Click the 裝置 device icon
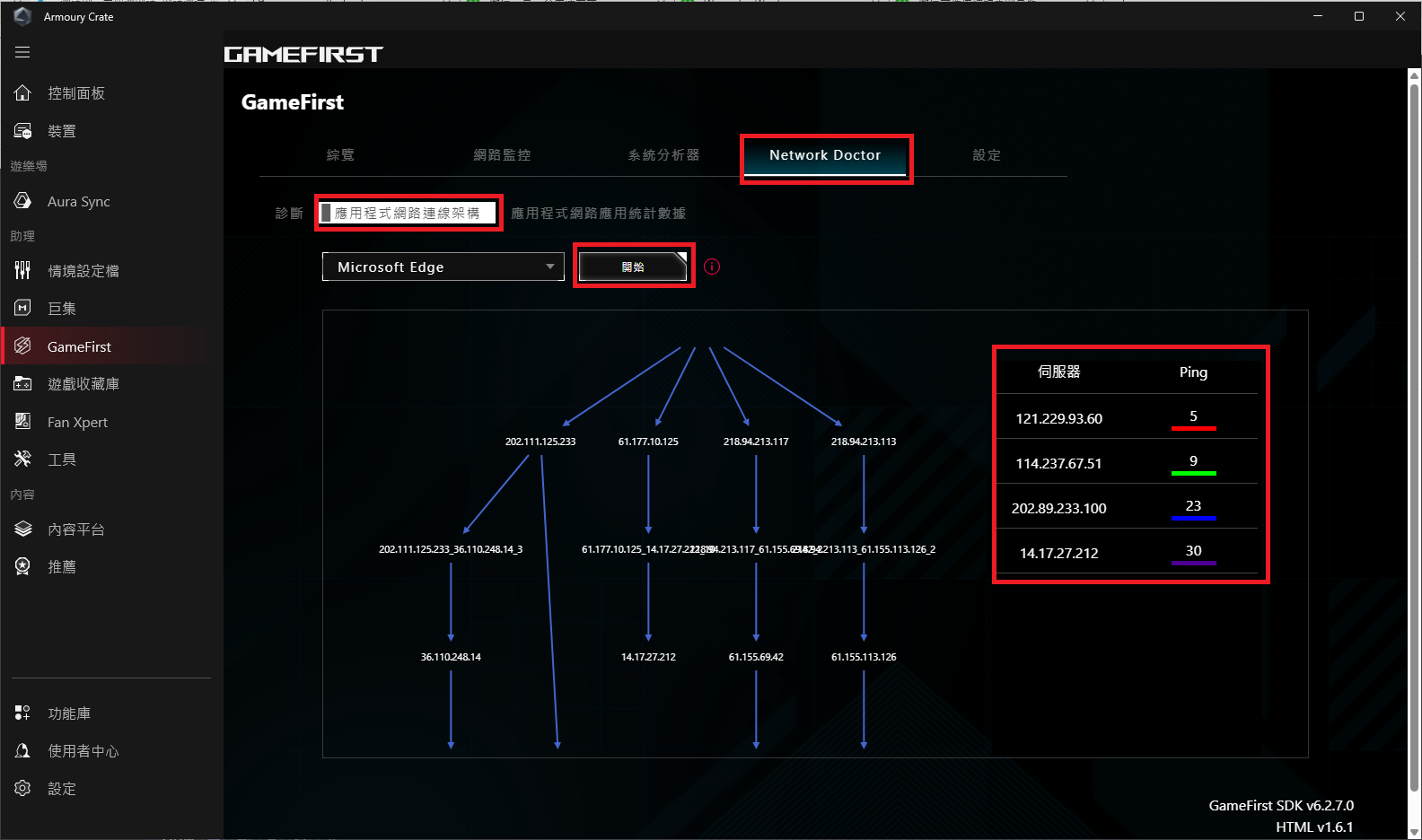The height and width of the screenshot is (840, 1422). (x=22, y=130)
